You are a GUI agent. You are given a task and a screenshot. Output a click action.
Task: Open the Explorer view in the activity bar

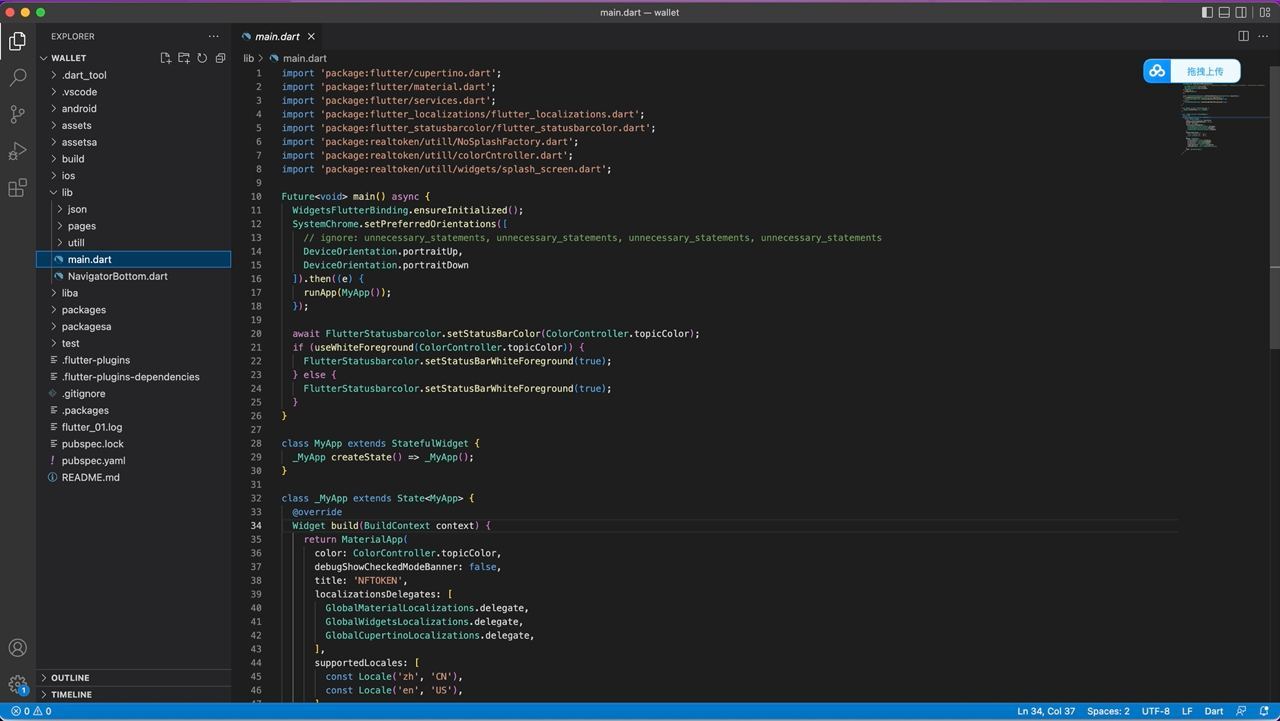pos(17,41)
